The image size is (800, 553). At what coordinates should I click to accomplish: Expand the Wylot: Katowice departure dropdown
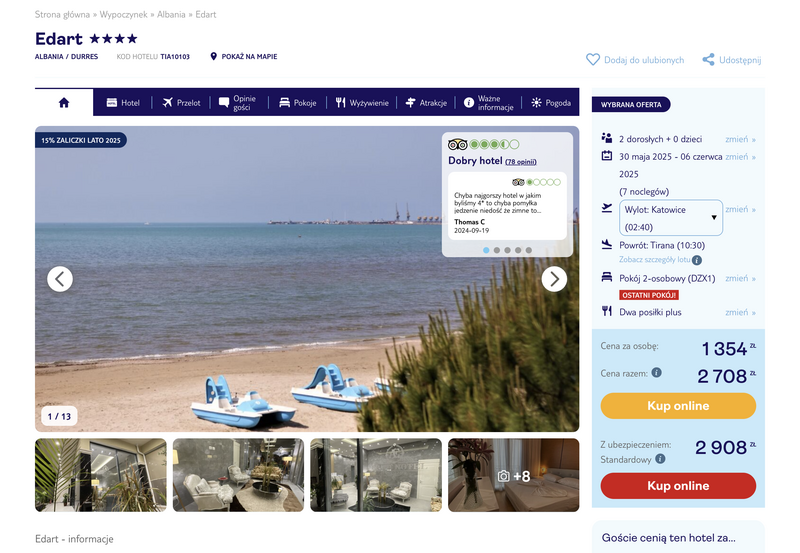point(671,218)
